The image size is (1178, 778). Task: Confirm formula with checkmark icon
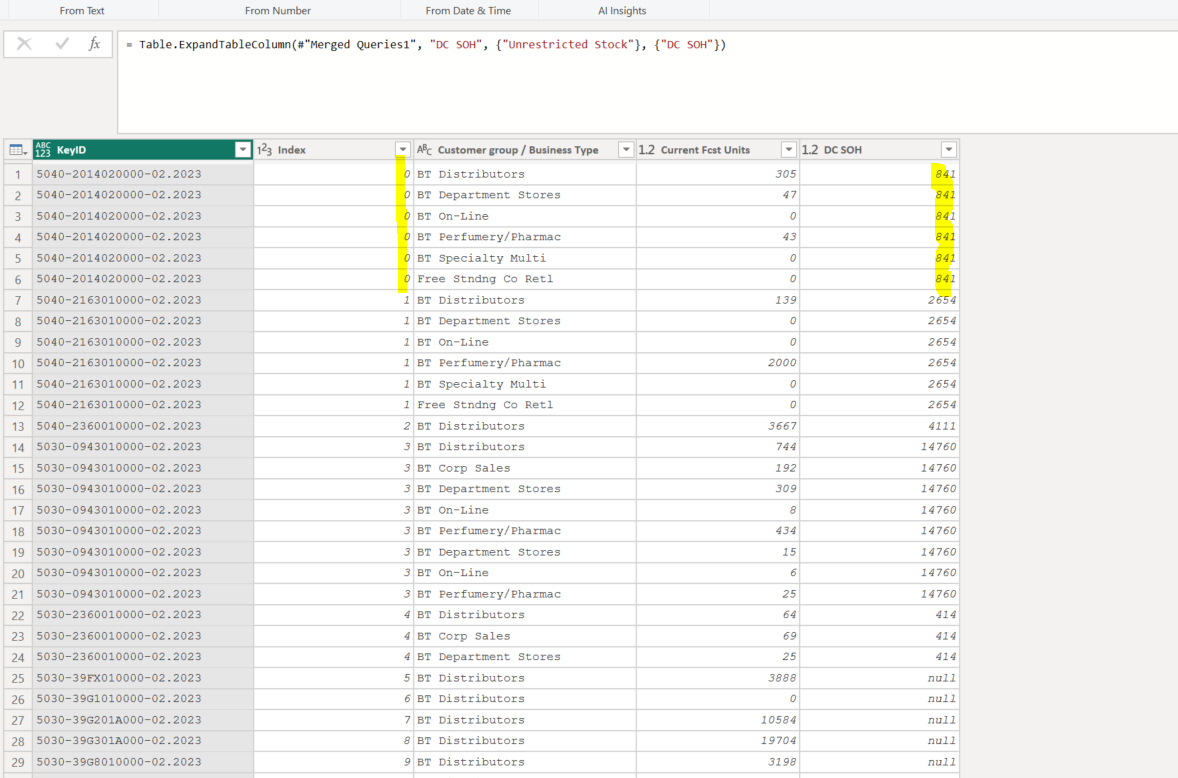click(62, 44)
